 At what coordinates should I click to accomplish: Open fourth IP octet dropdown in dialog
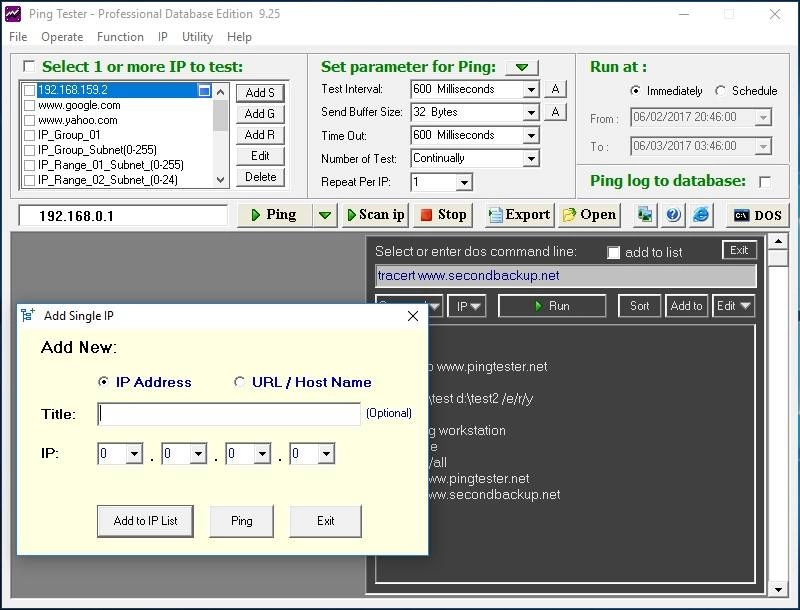click(326, 453)
